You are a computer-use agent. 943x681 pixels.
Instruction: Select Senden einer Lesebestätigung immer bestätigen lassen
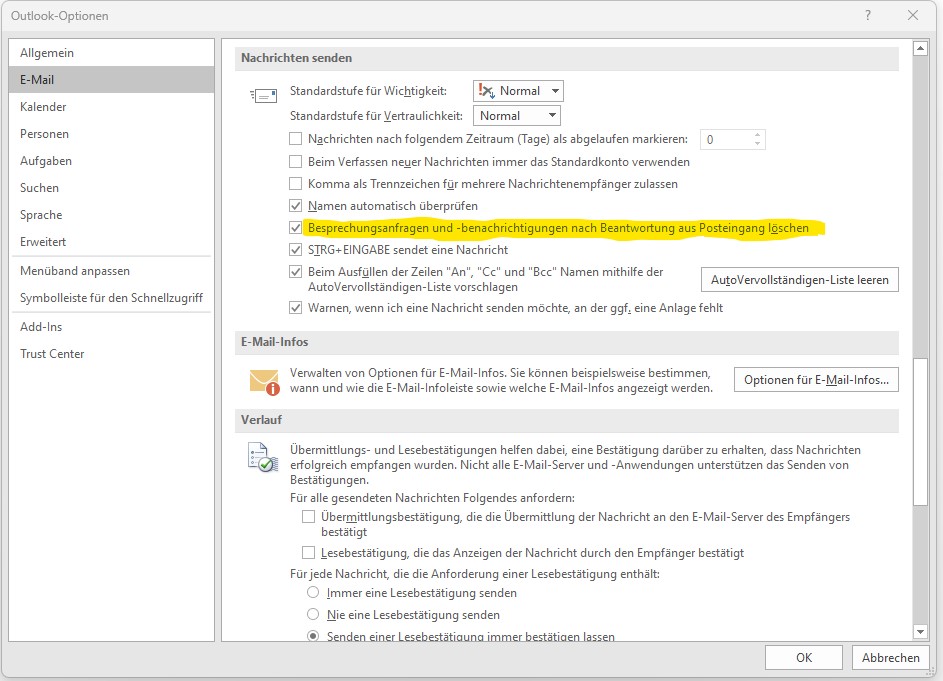click(313, 636)
